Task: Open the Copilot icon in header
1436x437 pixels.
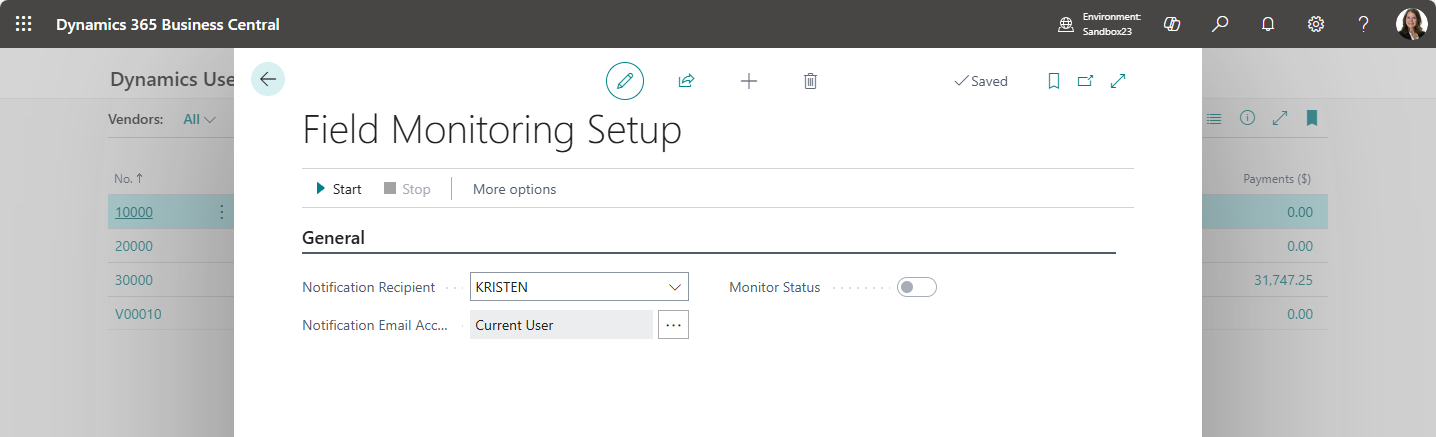Action: coord(1172,24)
